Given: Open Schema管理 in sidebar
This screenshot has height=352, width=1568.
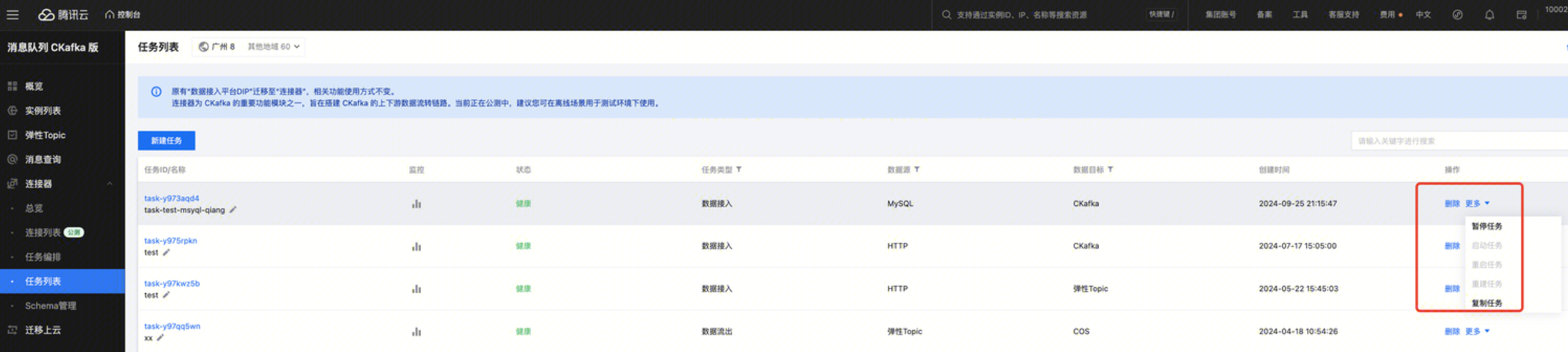Looking at the screenshot, I should (x=51, y=306).
